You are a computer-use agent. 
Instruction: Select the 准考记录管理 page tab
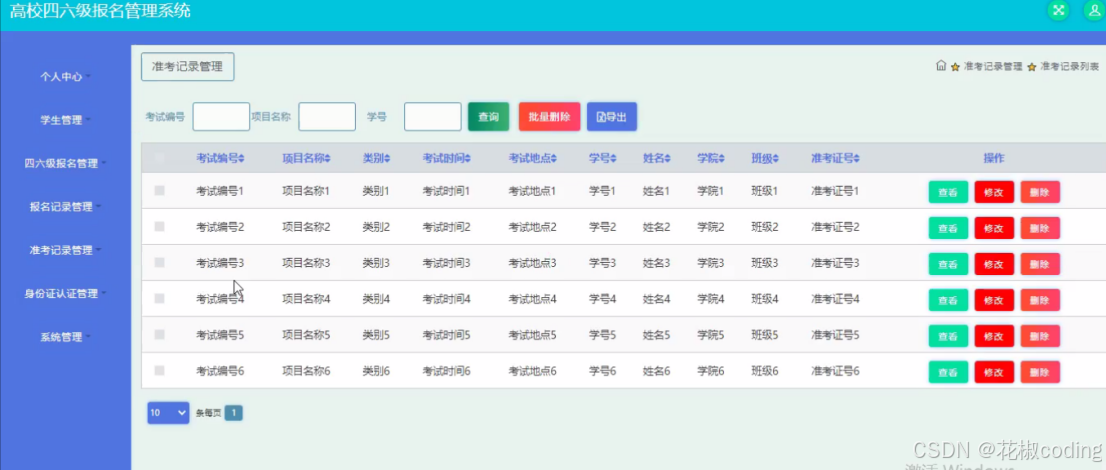tap(188, 67)
